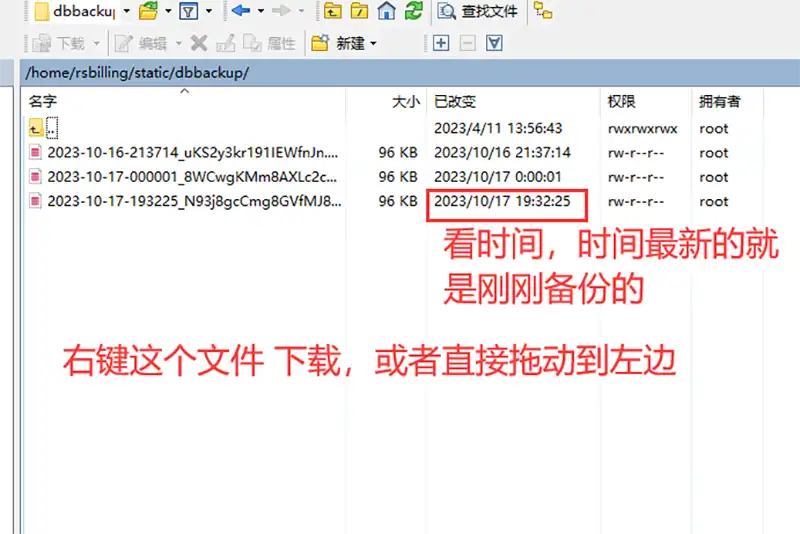The width and height of the screenshot is (800, 534).
Task: Click the unselect files minus icon
Action: [x=467, y=43]
